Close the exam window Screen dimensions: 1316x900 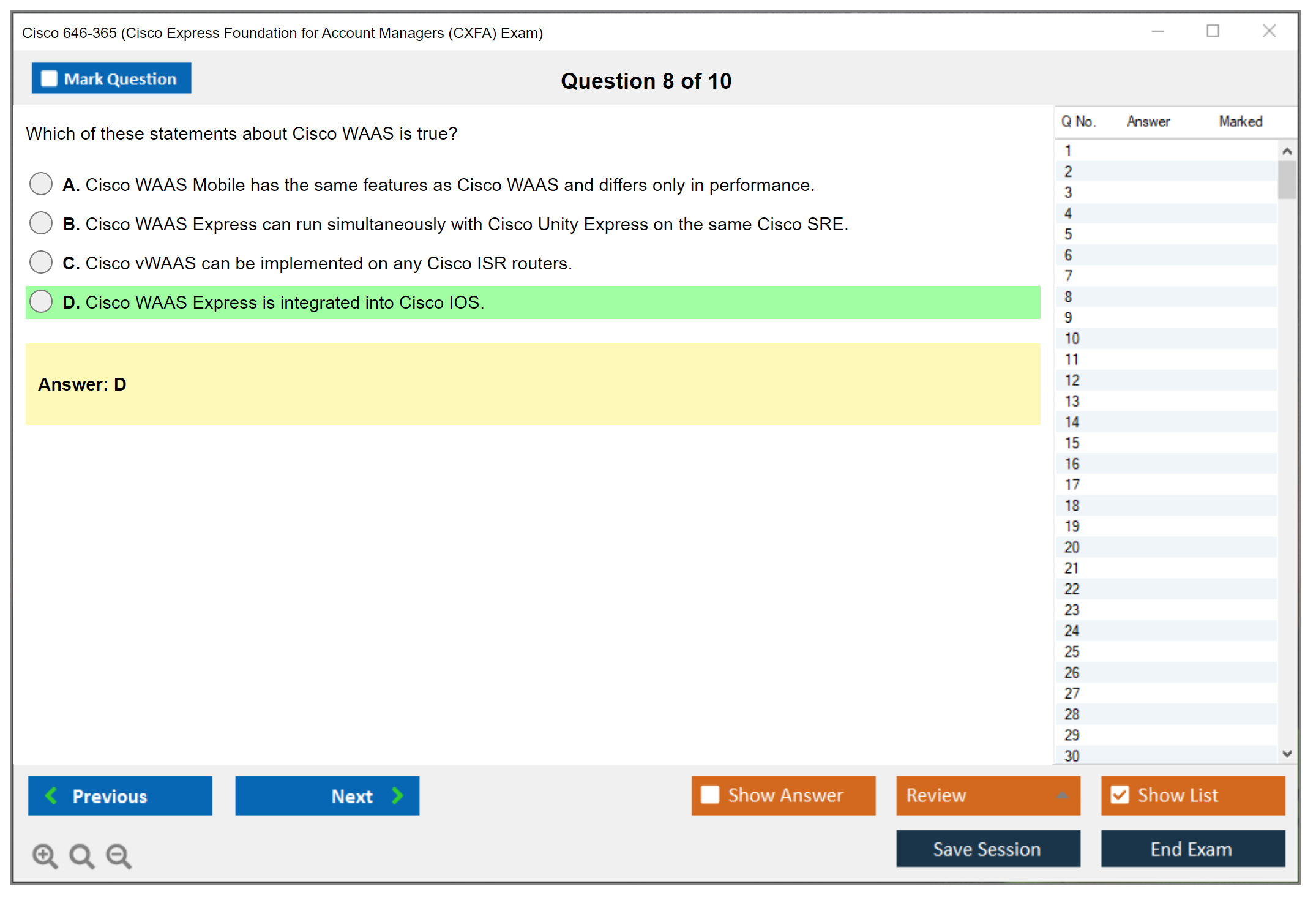pyautogui.click(x=1269, y=31)
